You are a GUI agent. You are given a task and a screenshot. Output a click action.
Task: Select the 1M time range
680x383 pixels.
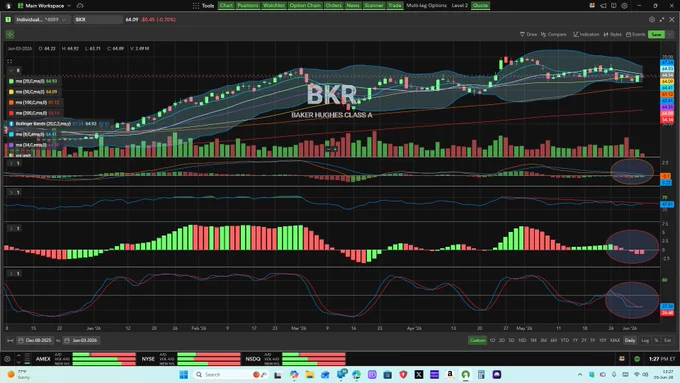point(533,340)
